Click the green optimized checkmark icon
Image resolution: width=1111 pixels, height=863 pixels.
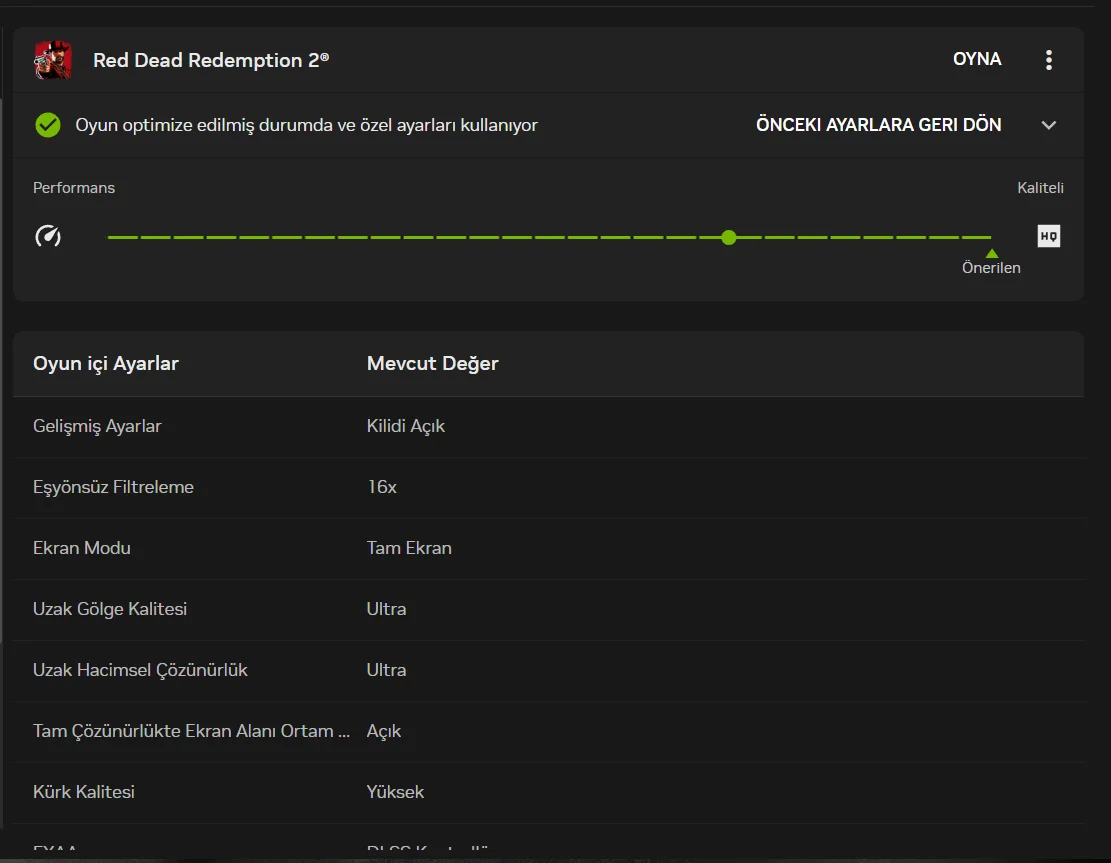pos(47,125)
